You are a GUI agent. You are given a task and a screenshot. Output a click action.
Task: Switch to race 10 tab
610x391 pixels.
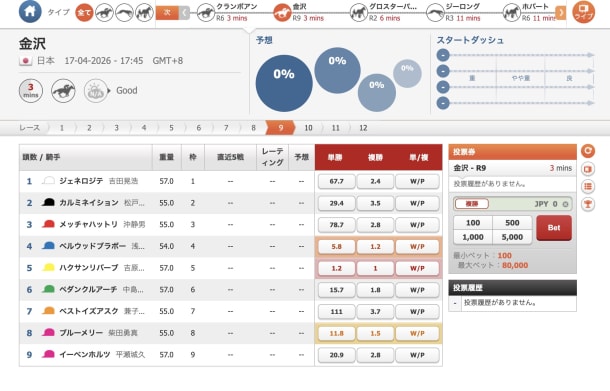(x=308, y=128)
